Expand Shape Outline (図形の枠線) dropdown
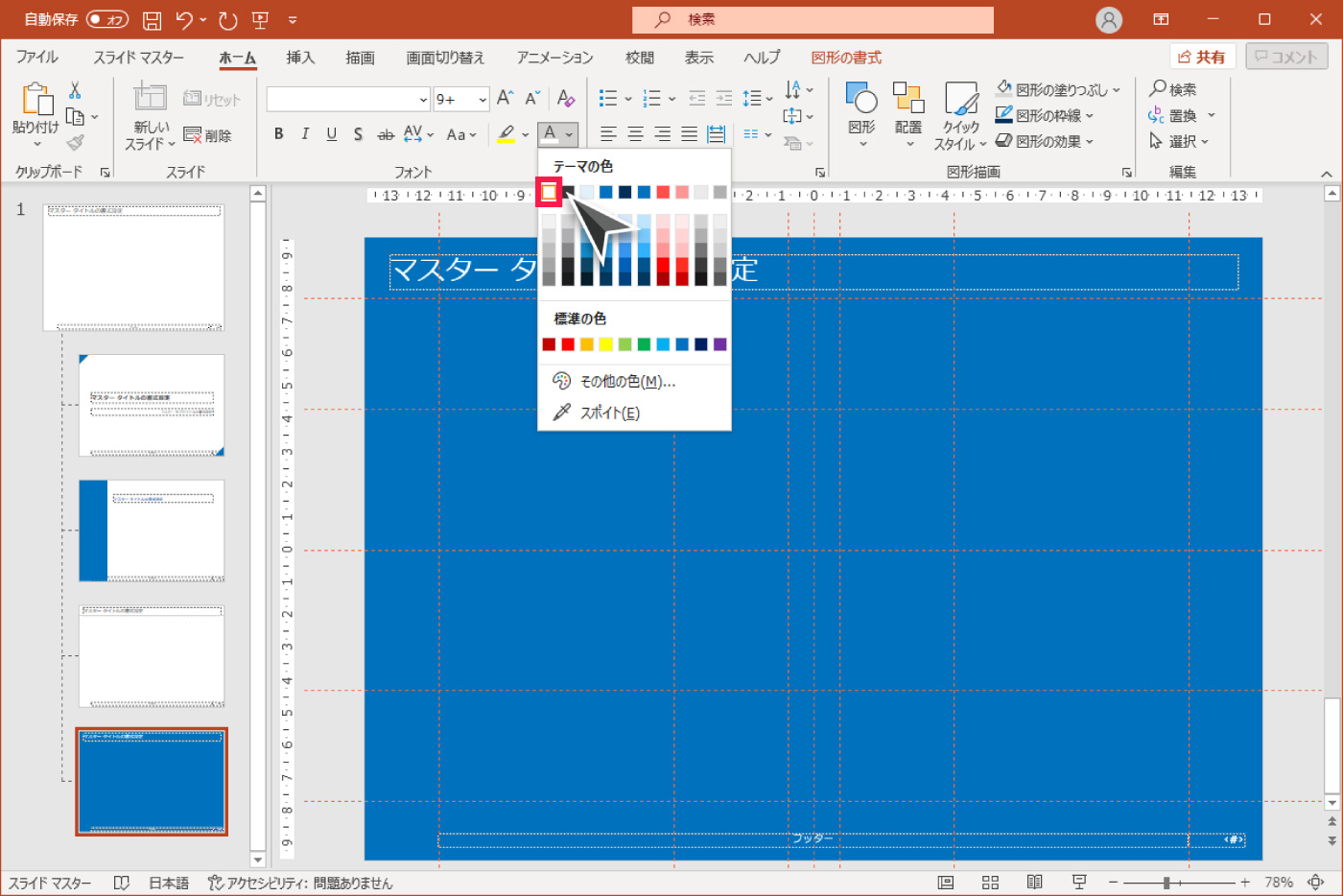This screenshot has width=1343, height=896. pos(1090,116)
